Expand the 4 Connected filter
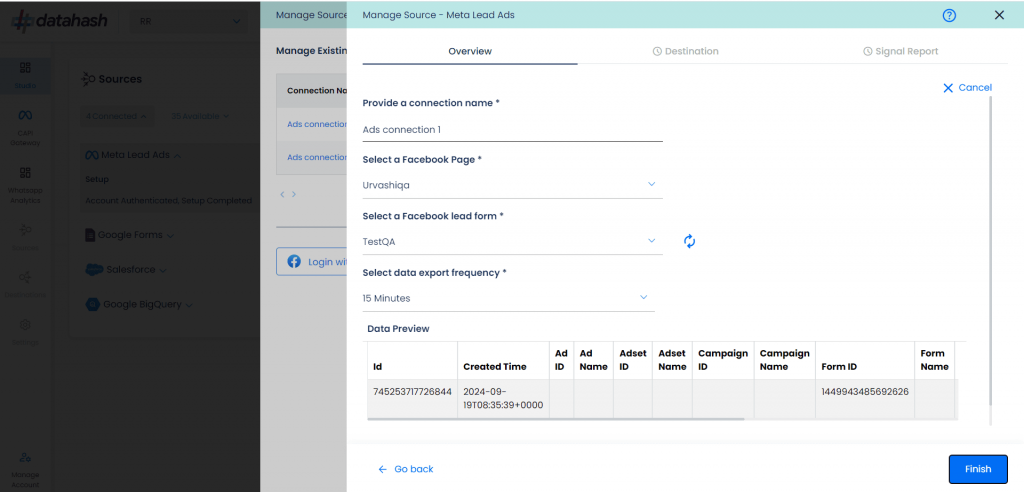 [x=118, y=116]
